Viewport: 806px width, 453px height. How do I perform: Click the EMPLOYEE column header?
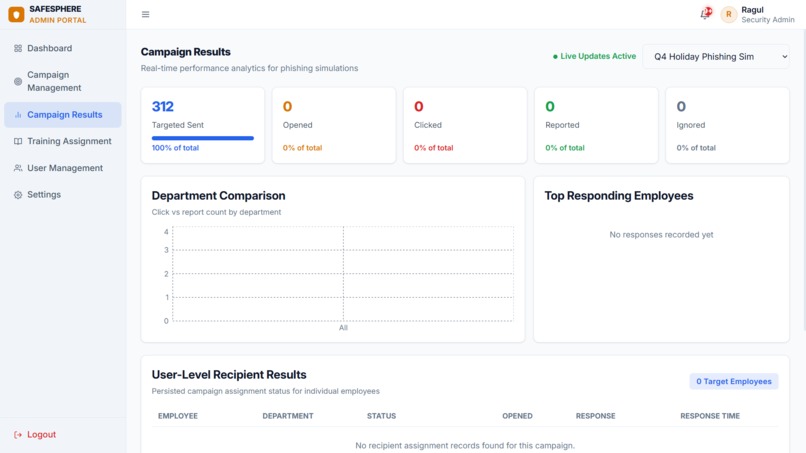click(178, 416)
